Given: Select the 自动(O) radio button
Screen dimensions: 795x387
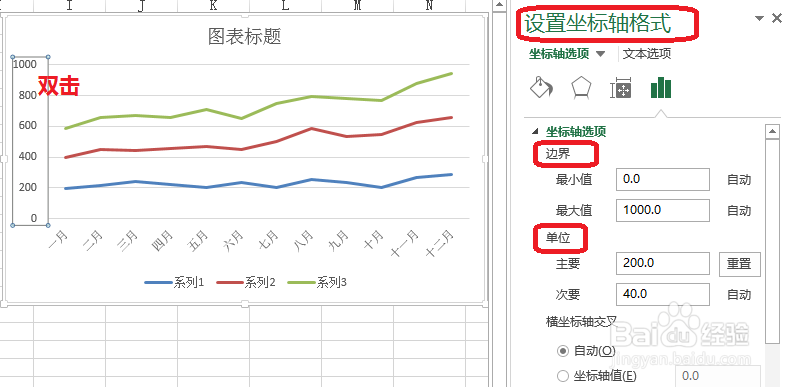Looking at the screenshot, I should 563,350.
